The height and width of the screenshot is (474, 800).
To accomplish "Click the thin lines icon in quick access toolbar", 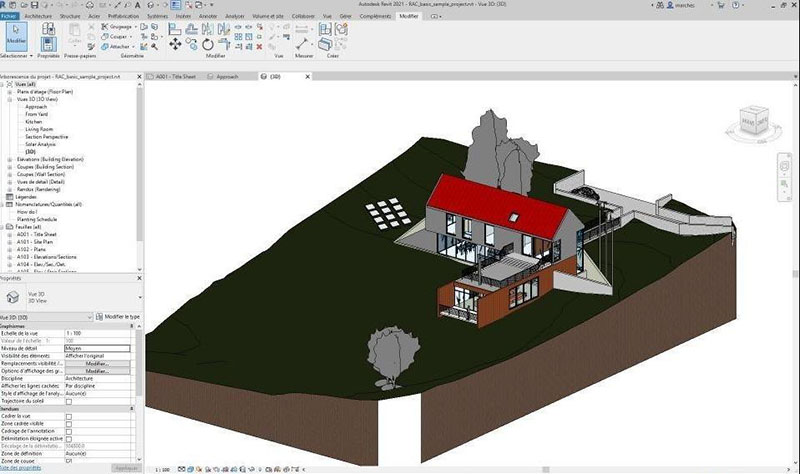I will pyautogui.click(x=176, y=5).
